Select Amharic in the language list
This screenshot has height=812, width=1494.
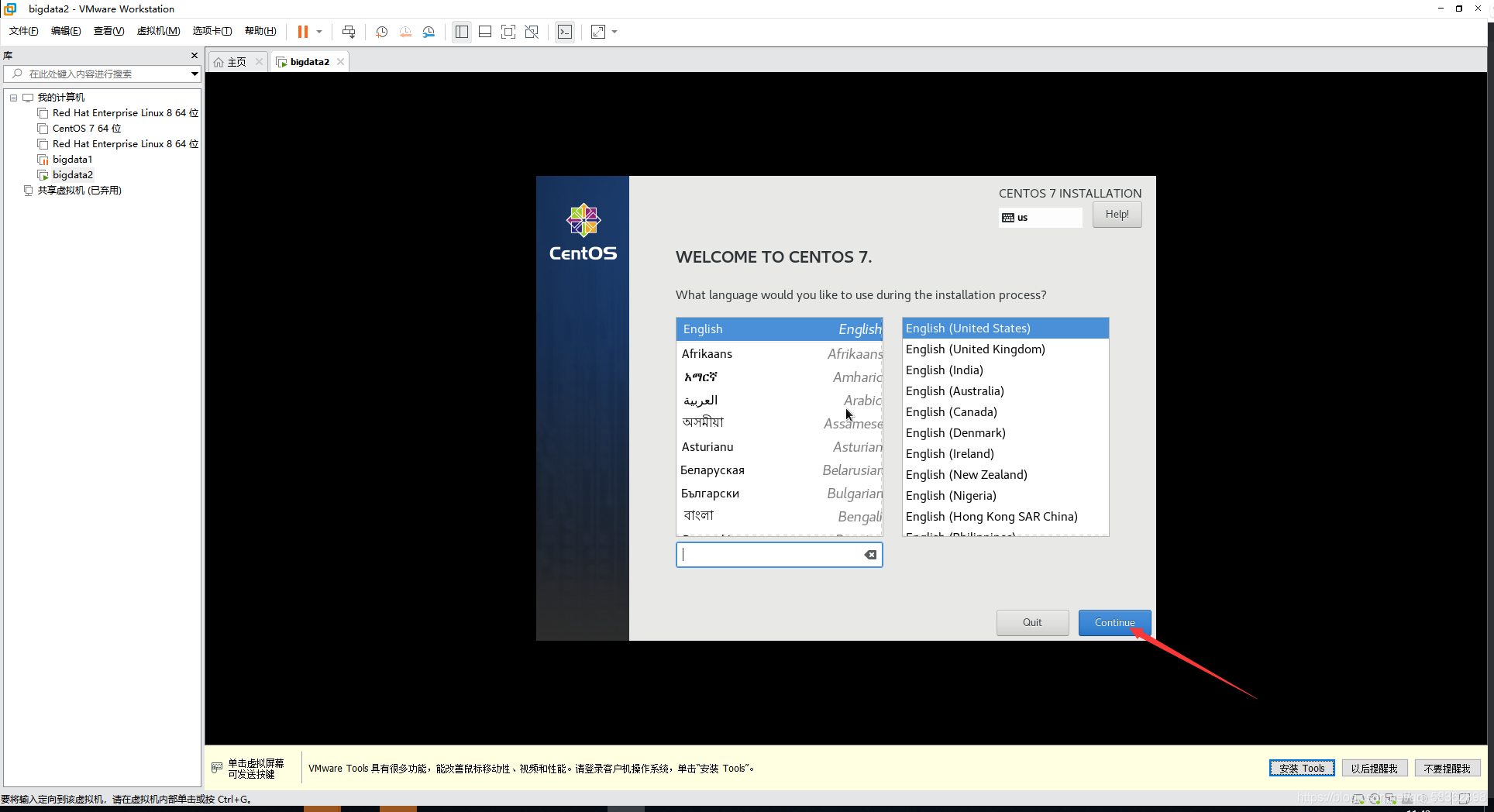(x=780, y=377)
